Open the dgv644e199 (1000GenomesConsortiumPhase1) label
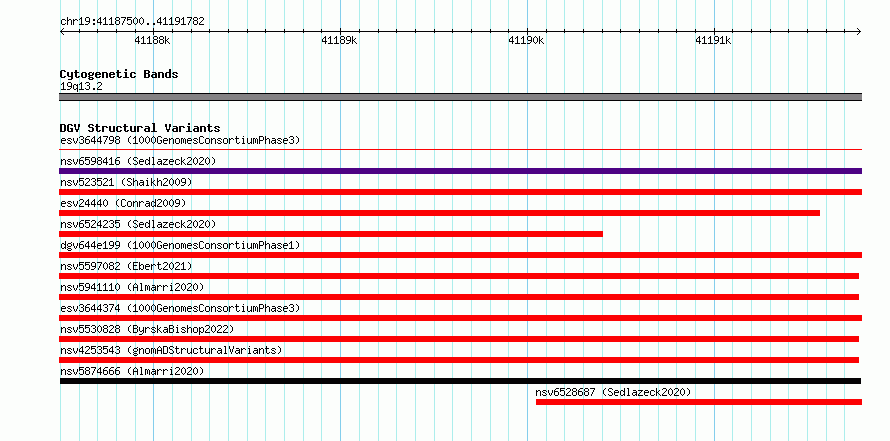The width and height of the screenshot is (890, 441). (180, 245)
